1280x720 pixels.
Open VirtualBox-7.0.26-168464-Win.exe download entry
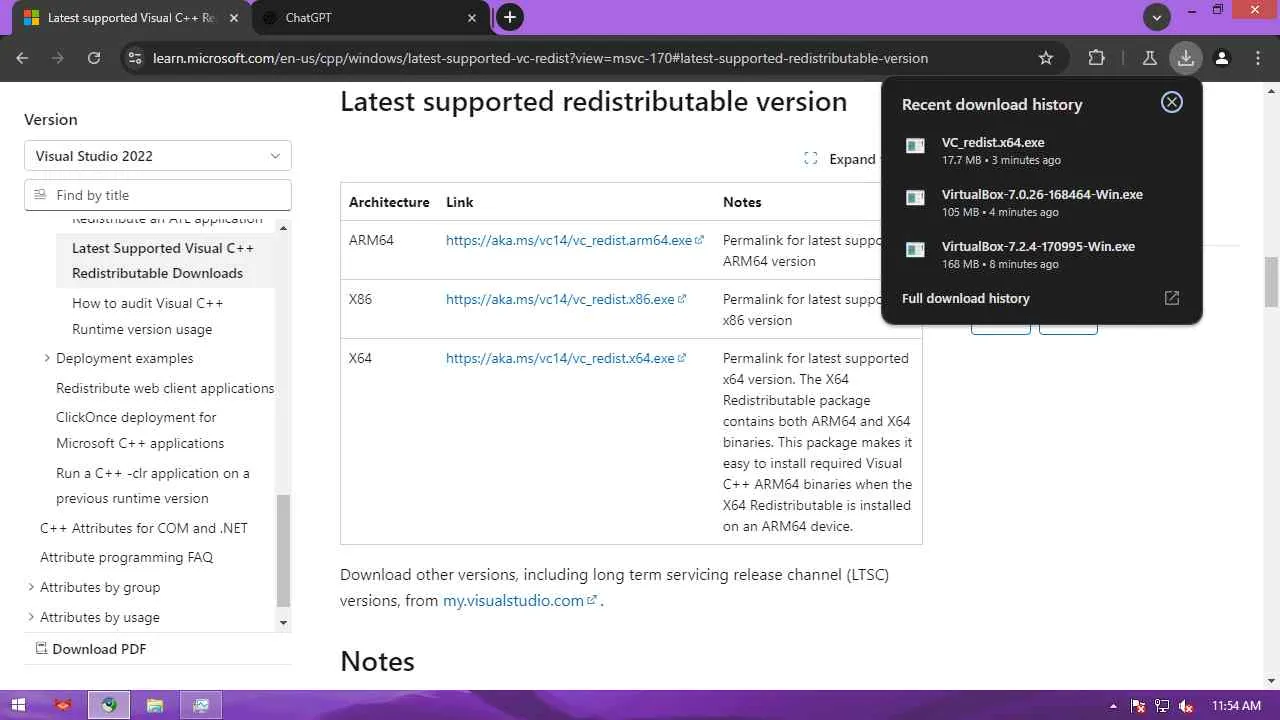[1041, 202]
